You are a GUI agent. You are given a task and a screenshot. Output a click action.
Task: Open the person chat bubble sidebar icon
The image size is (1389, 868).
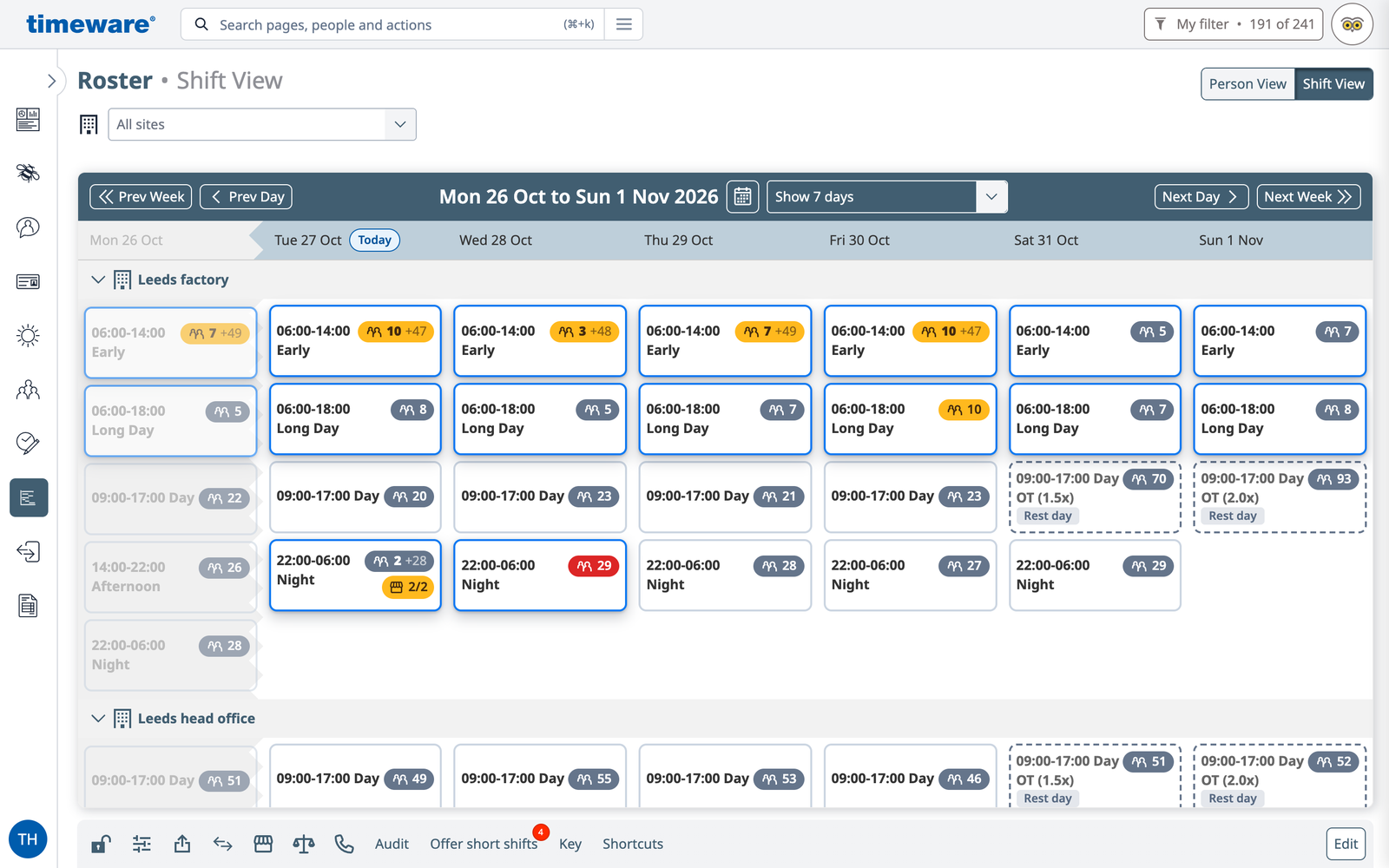[28, 227]
